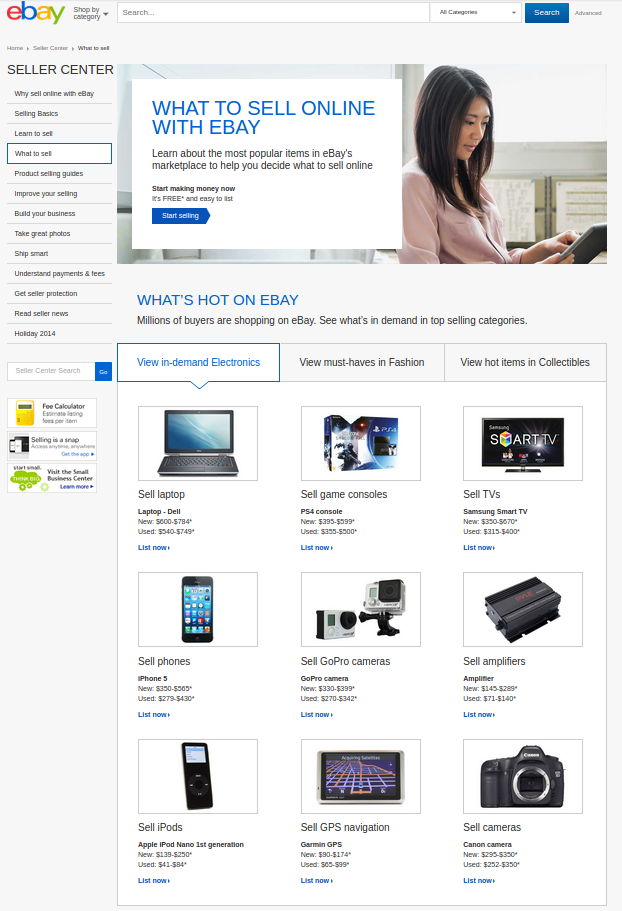Click the Sell cameras heading
The image size is (622, 911).
coord(492,827)
